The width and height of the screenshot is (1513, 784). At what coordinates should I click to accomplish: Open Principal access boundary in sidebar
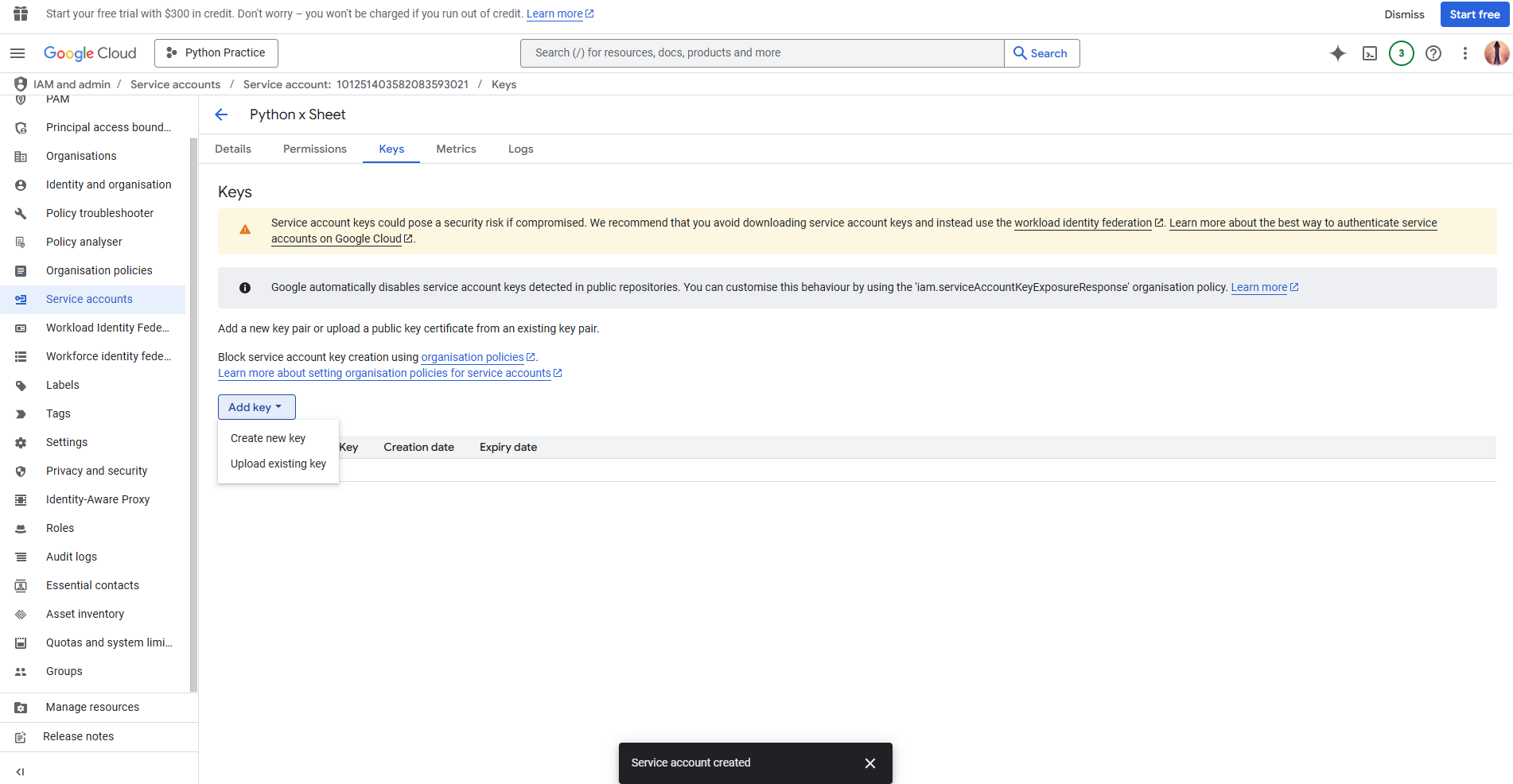92,128
